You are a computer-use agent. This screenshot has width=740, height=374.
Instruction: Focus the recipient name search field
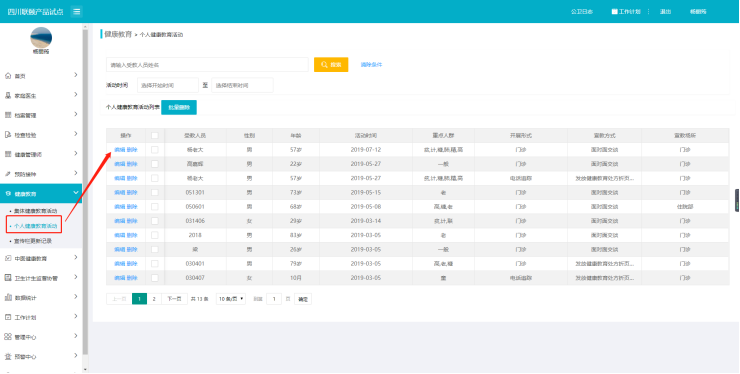pyautogui.click(x=207, y=65)
